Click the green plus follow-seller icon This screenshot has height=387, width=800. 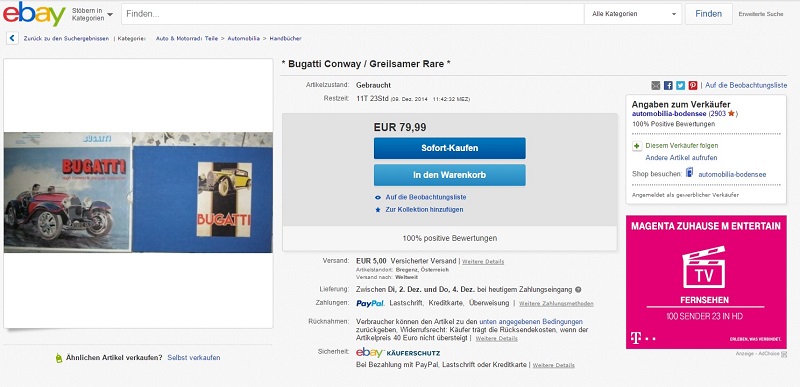[637, 146]
